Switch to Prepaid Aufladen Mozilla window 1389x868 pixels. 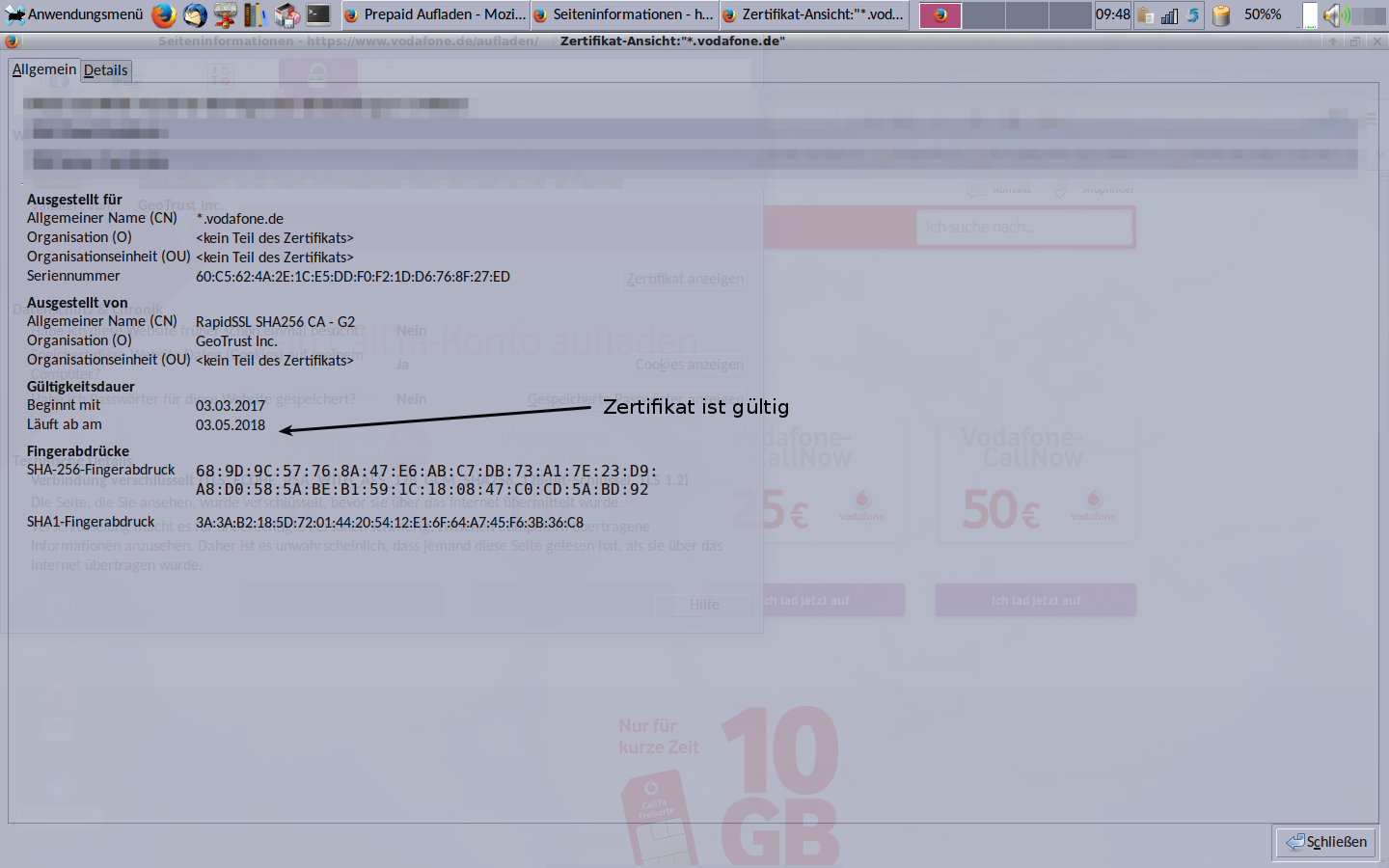(435, 14)
